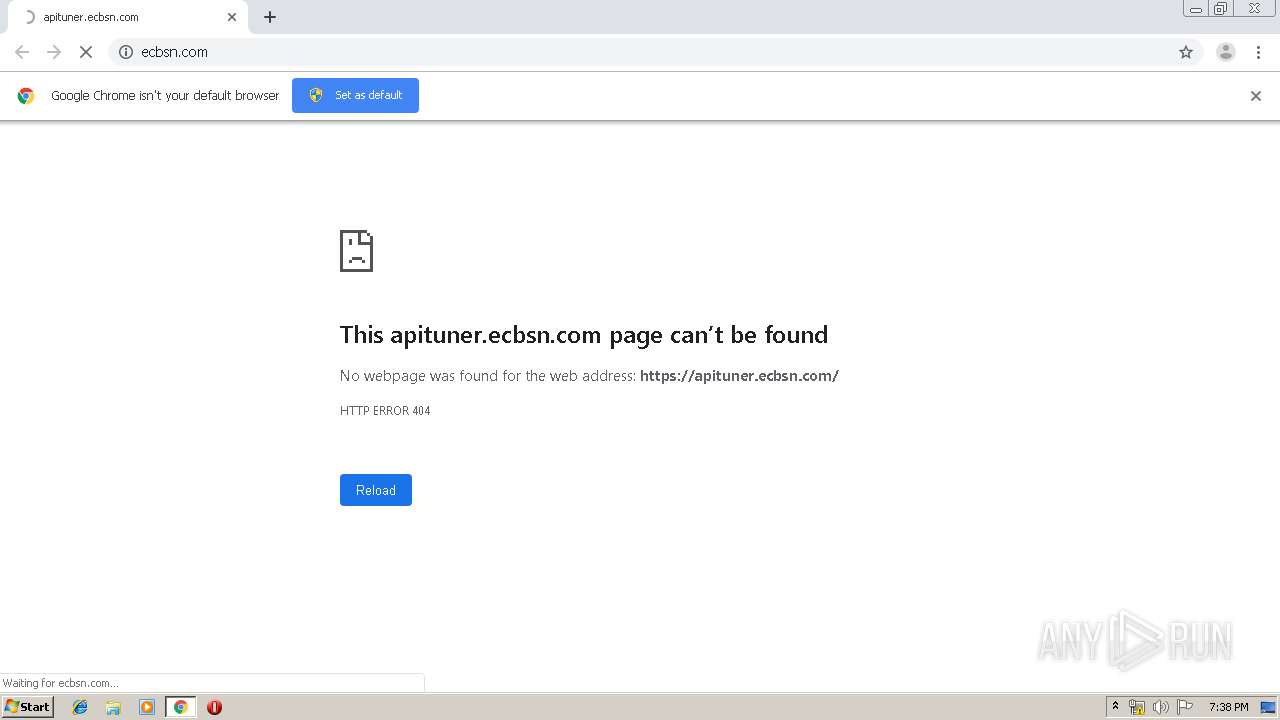The image size is (1280, 720).
Task: Restore down the Chrome window
Action: point(1221,9)
